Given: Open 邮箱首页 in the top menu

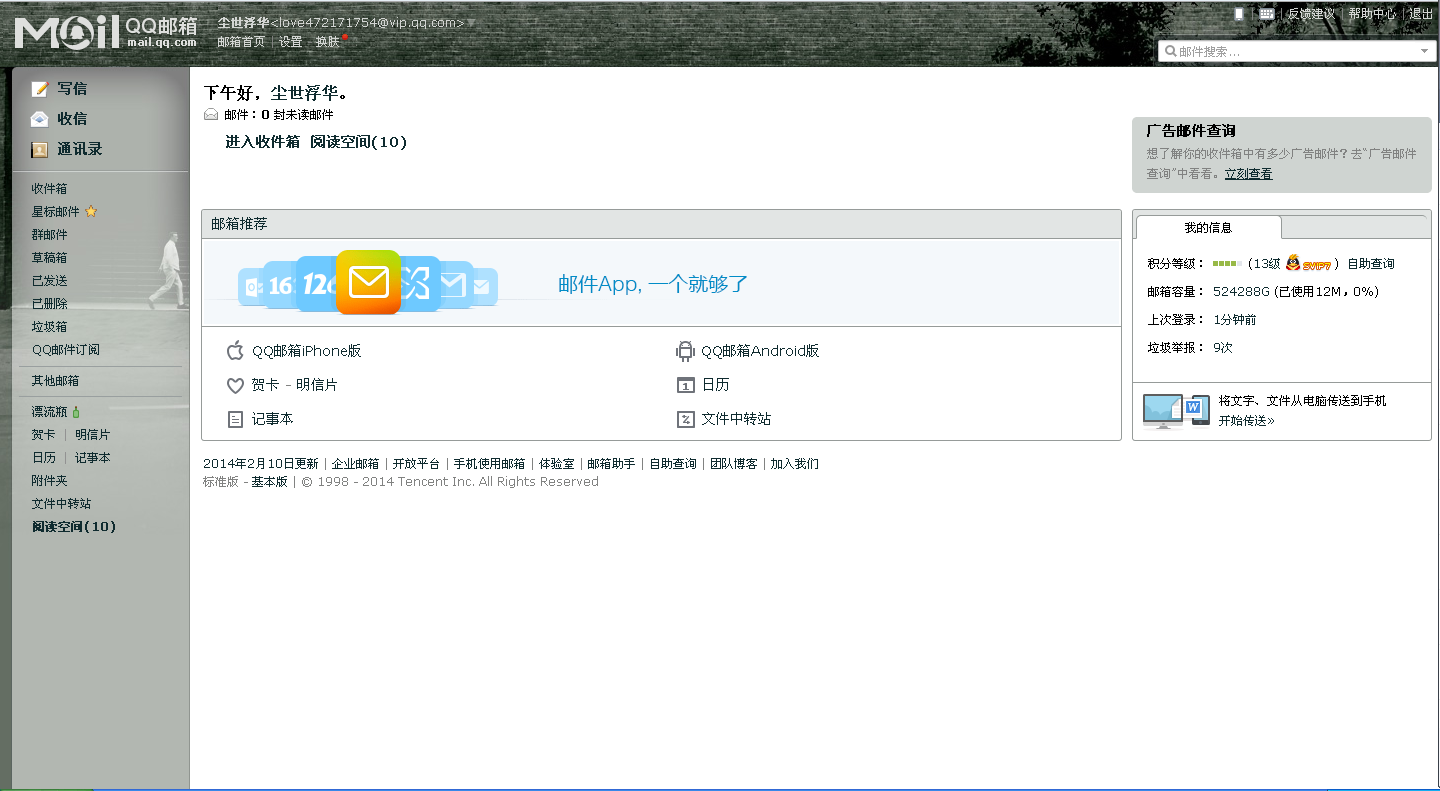Looking at the screenshot, I should (241, 42).
